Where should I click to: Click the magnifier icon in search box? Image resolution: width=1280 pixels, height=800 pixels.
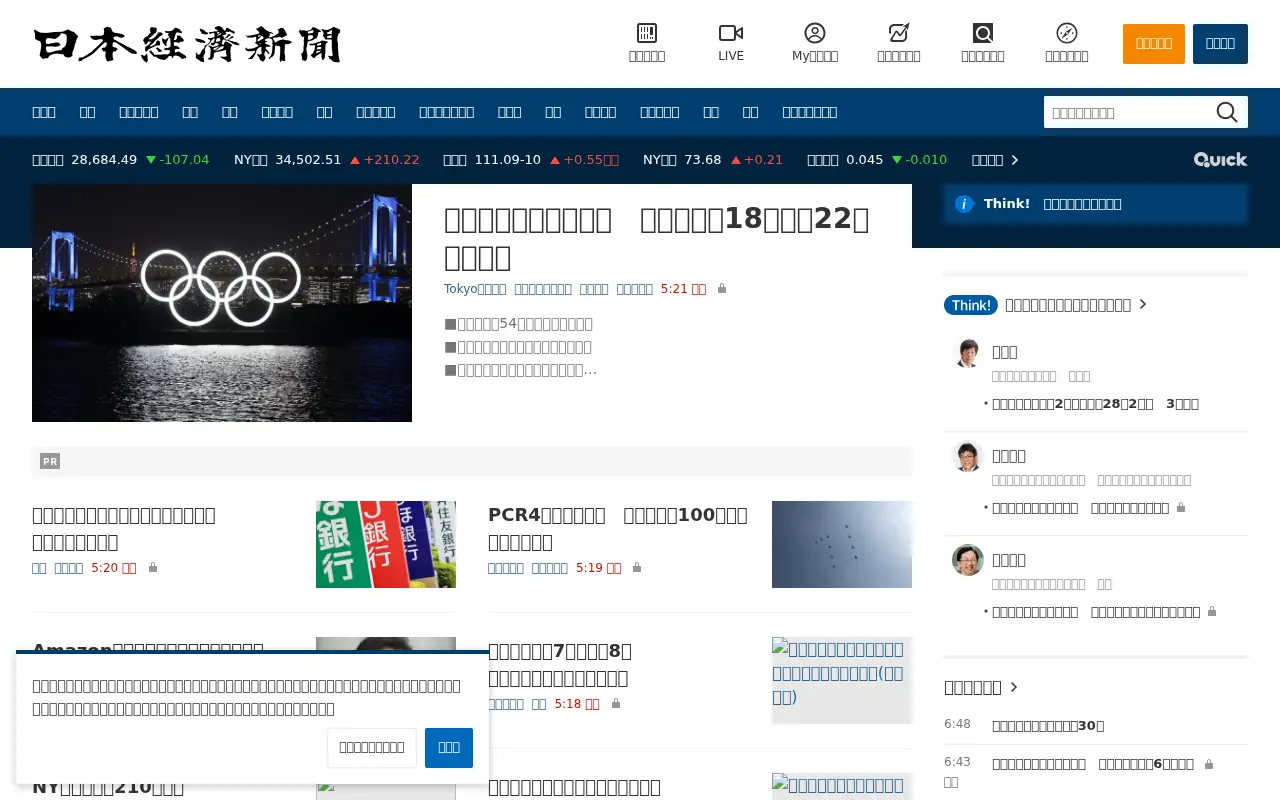pyautogui.click(x=1227, y=112)
